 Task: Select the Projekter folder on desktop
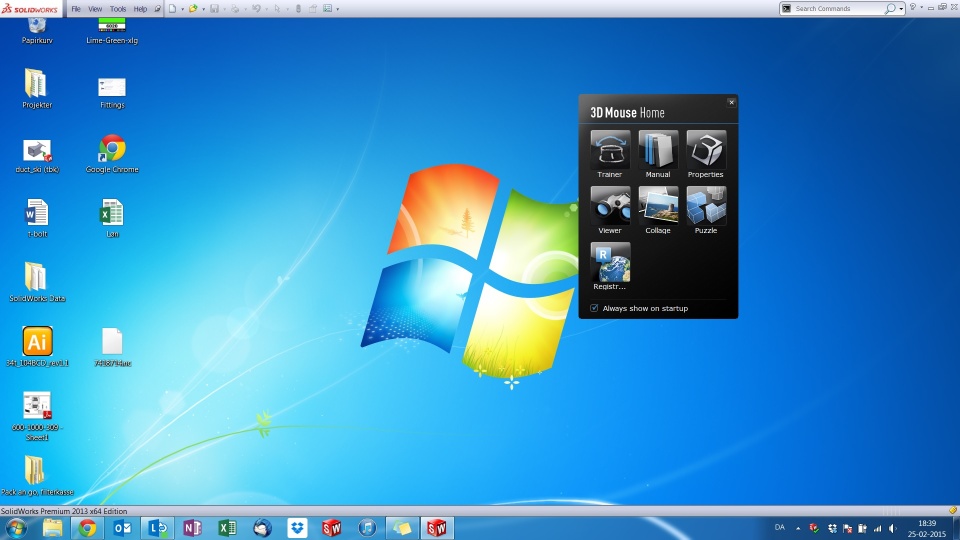pyautogui.click(x=37, y=89)
